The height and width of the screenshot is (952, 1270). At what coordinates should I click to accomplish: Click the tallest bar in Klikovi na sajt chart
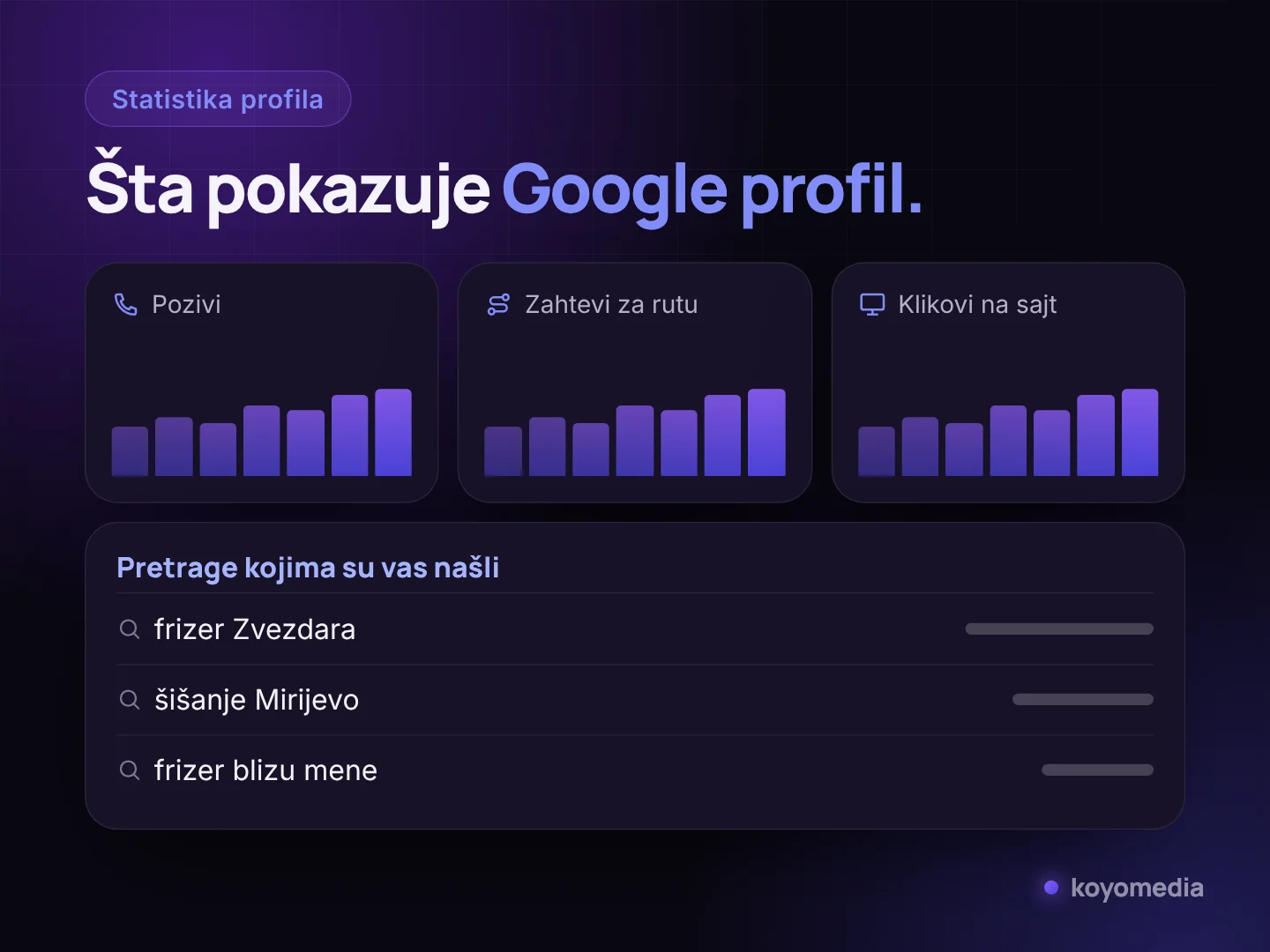coord(1139,433)
